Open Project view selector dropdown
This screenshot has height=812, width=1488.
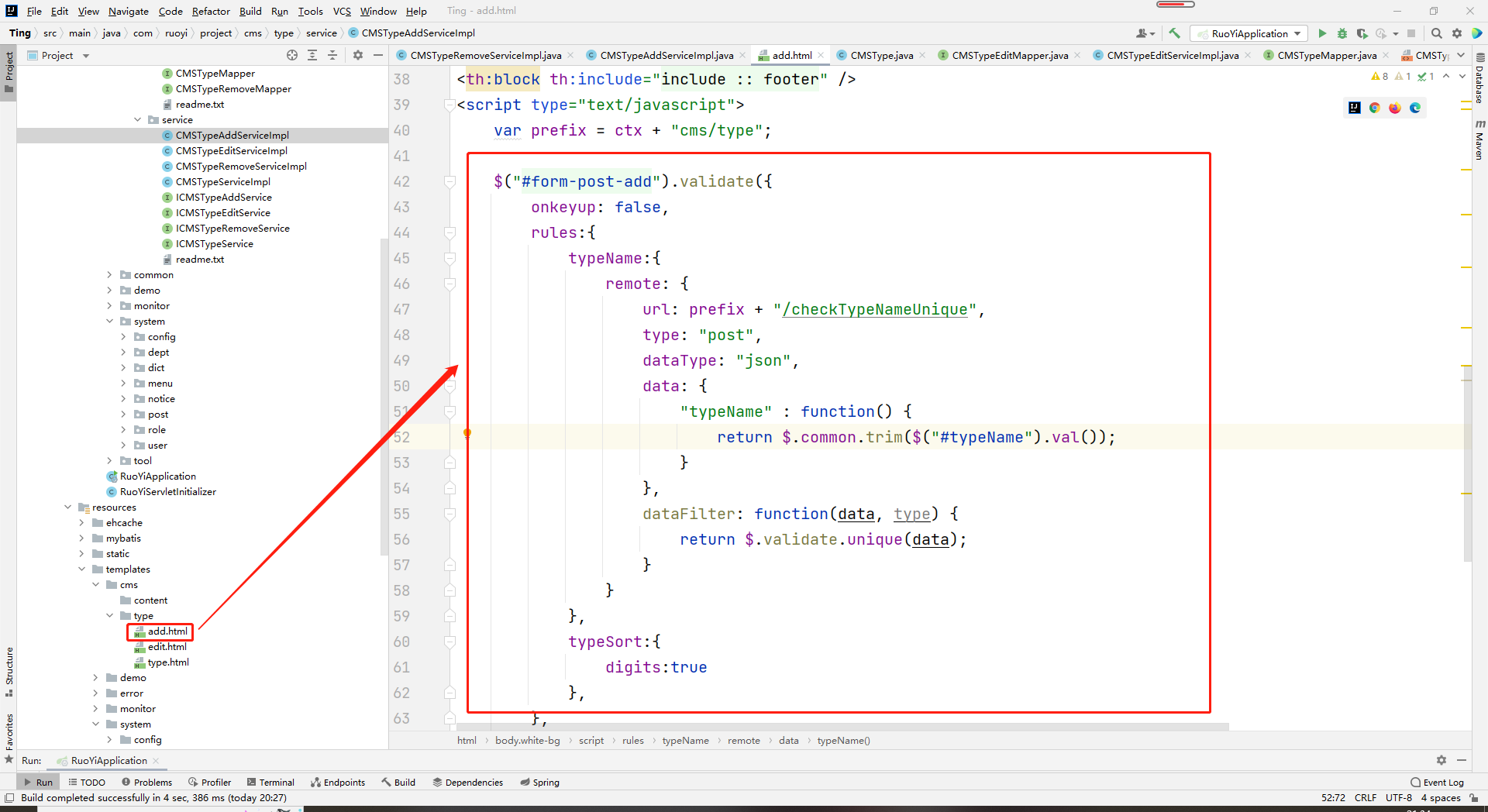coord(58,55)
